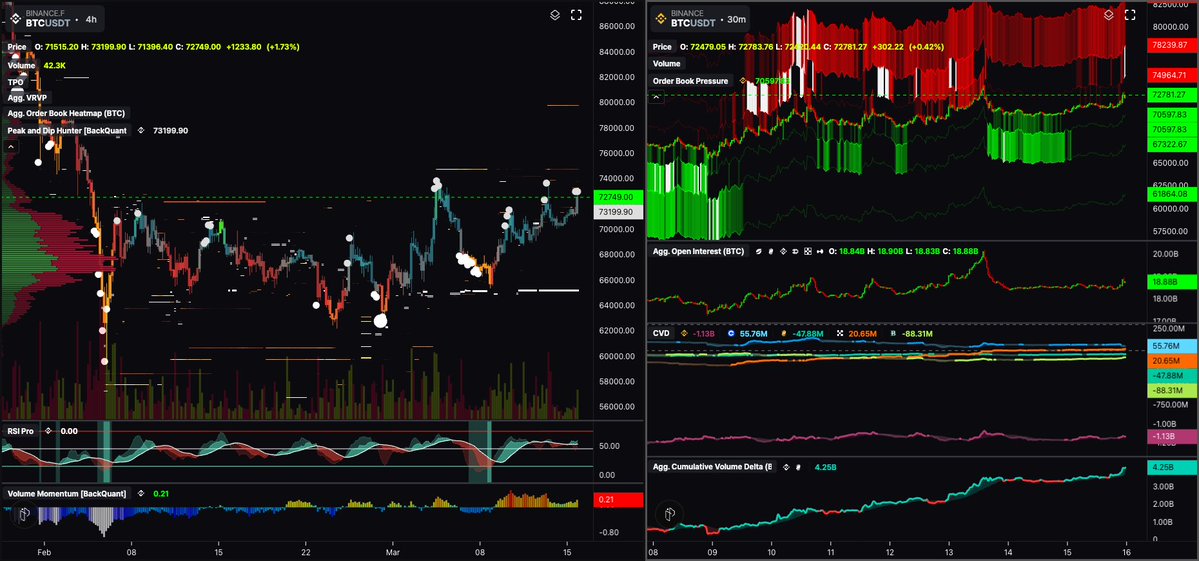Click the Order Book Pressure source icon
This screenshot has width=1199, height=561.
tap(742, 80)
